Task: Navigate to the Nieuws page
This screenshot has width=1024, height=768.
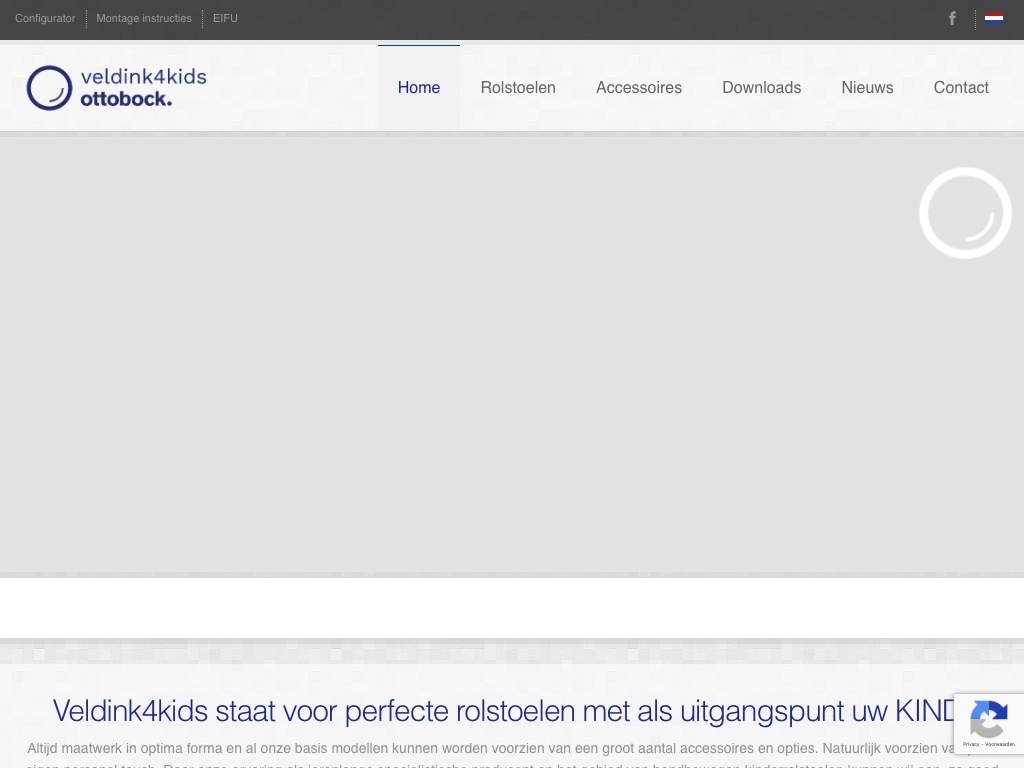Action: coord(867,88)
